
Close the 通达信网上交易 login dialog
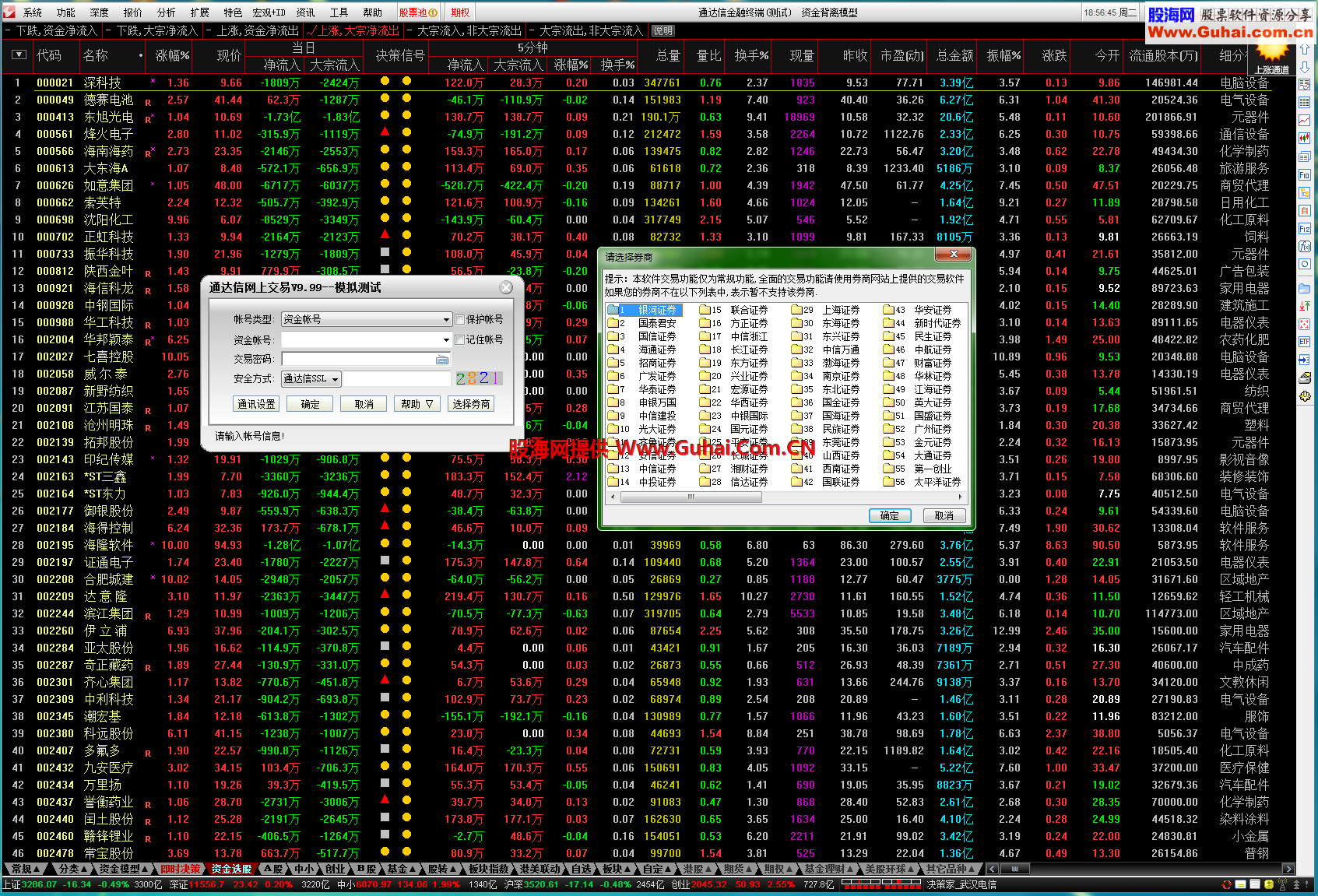(x=505, y=288)
